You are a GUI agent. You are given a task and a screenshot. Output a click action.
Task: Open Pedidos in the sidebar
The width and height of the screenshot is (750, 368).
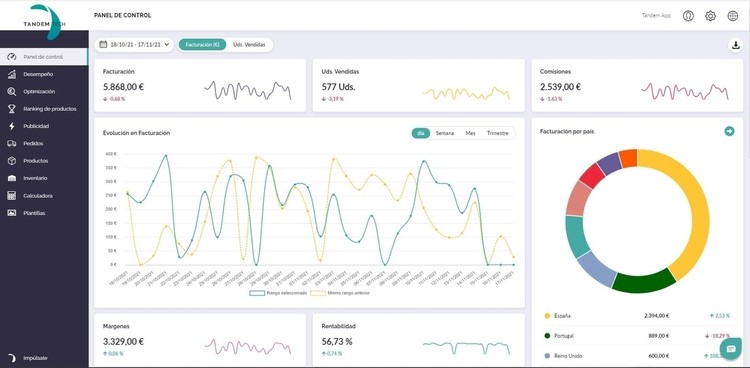tap(33, 144)
